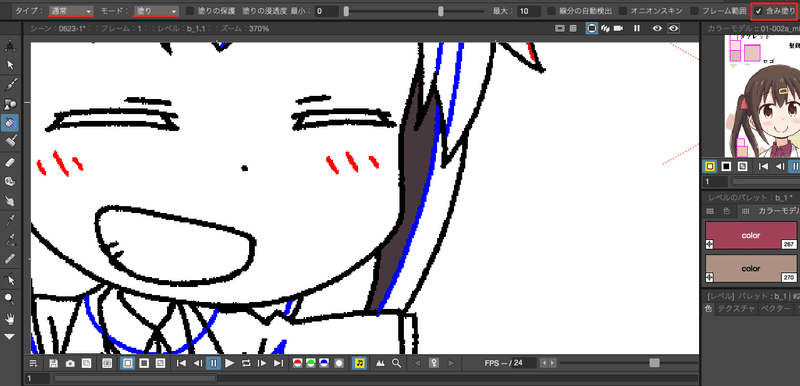
Task: Toggle the preview eye icon
Action: tap(658, 29)
